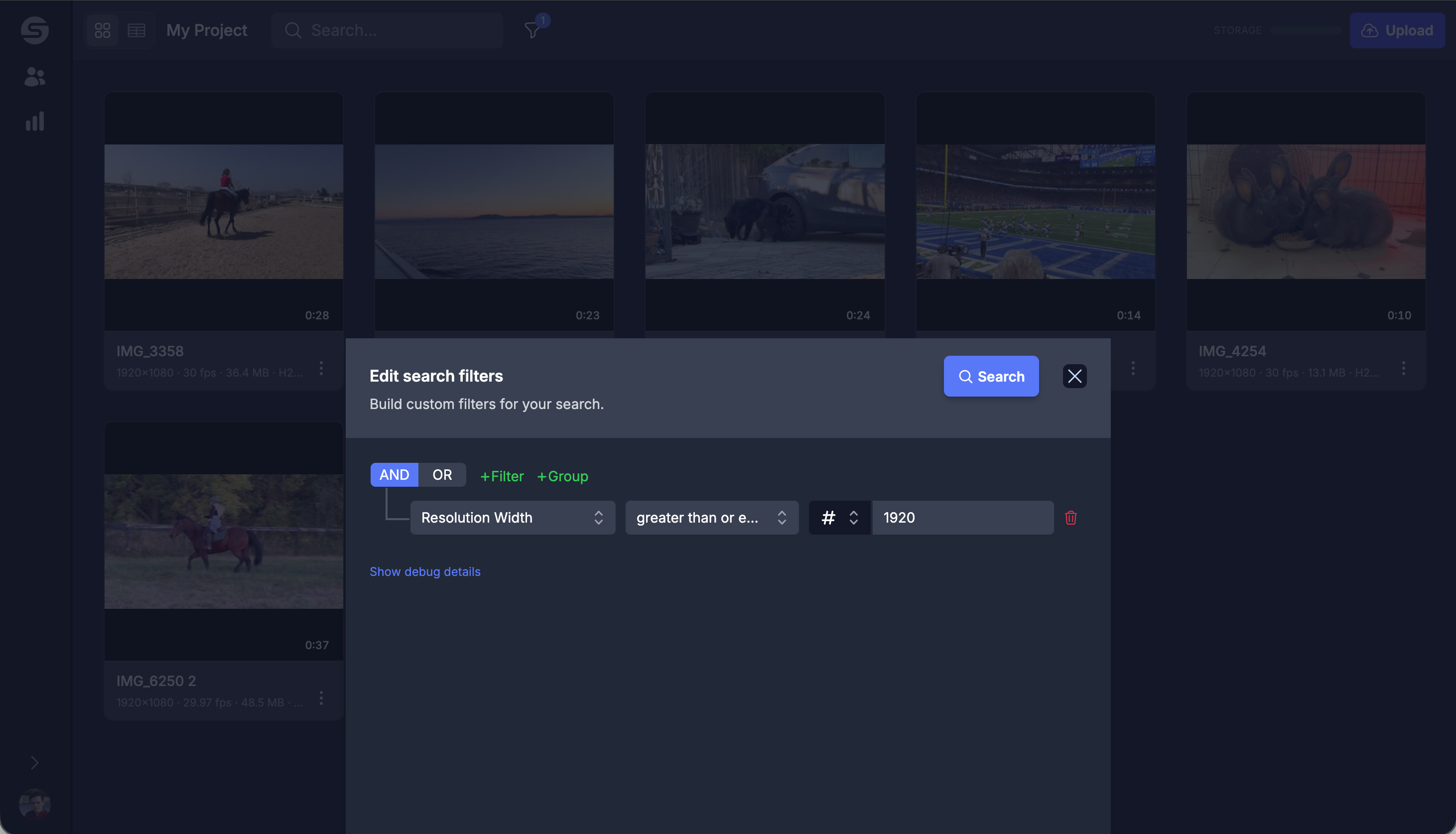The height and width of the screenshot is (834, 1456).
Task: Select the OR logic operator
Action: click(442, 475)
